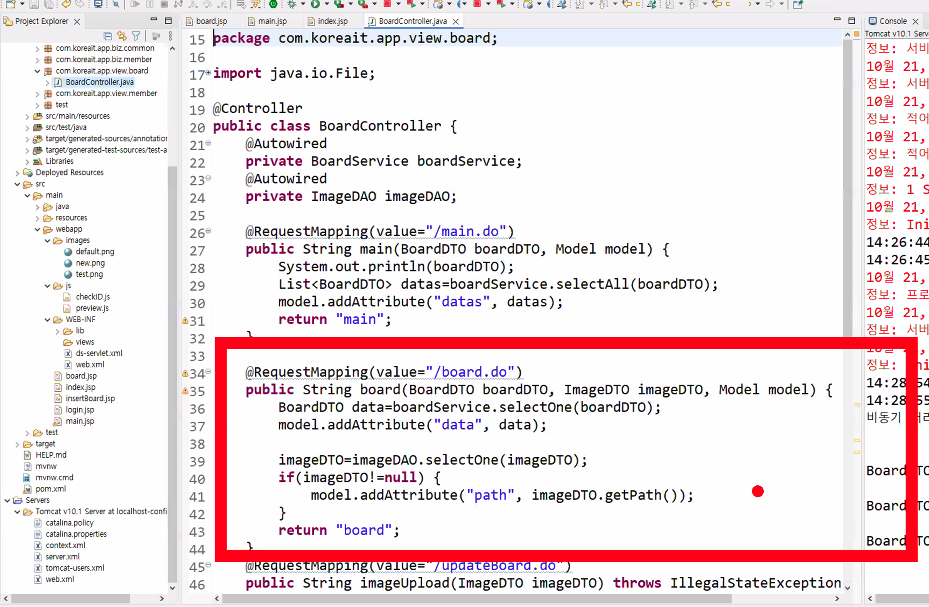Select HELP.md file
The width and height of the screenshot is (929, 607).
[44, 455]
